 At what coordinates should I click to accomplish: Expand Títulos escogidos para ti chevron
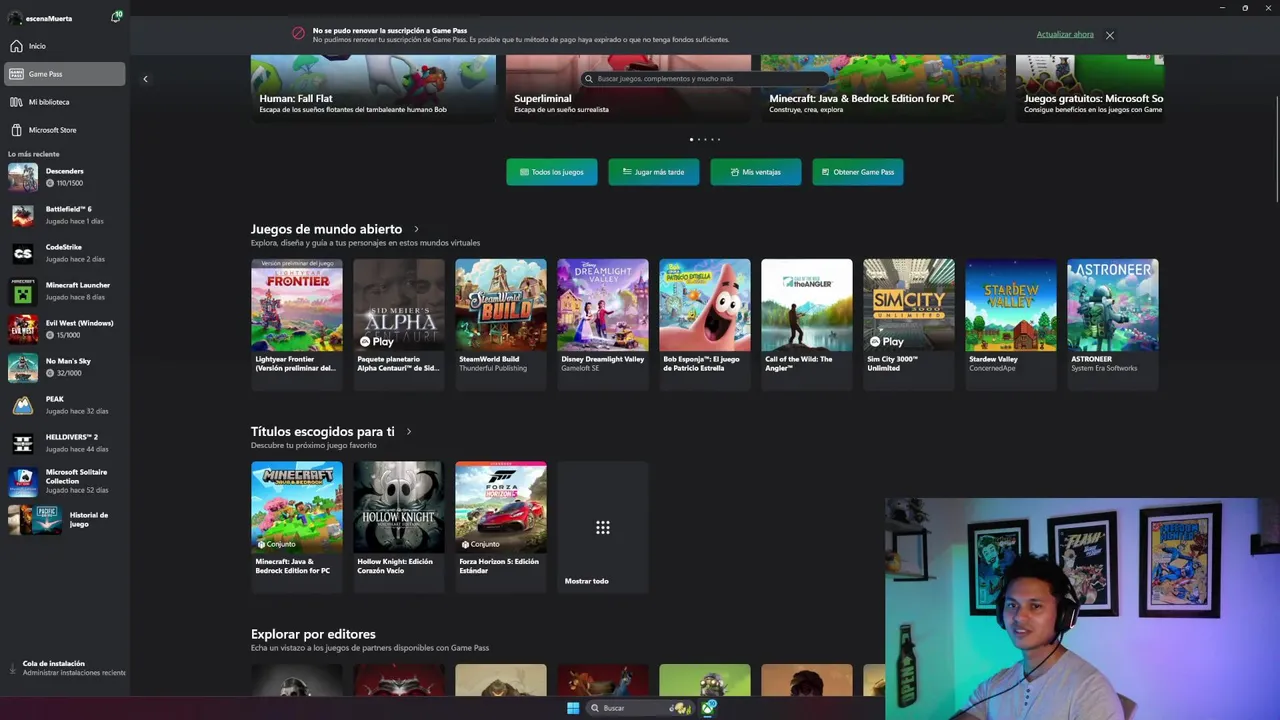click(x=409, y=432)
